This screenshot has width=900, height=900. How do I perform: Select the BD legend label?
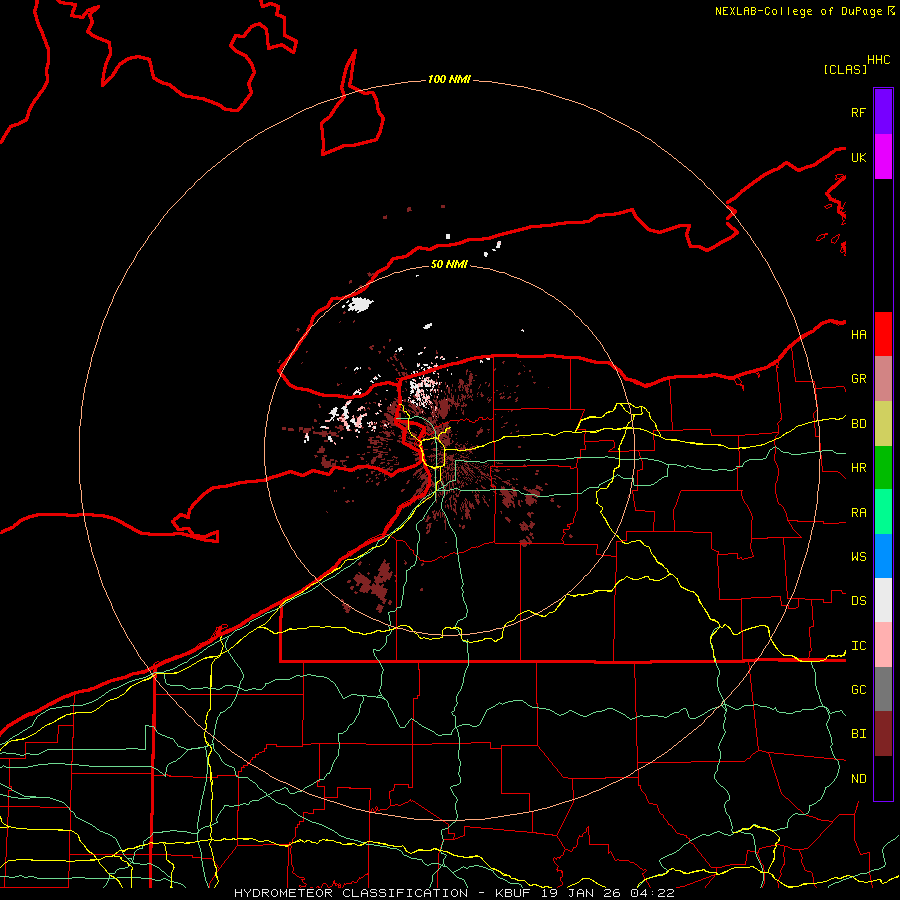point(858,424)
